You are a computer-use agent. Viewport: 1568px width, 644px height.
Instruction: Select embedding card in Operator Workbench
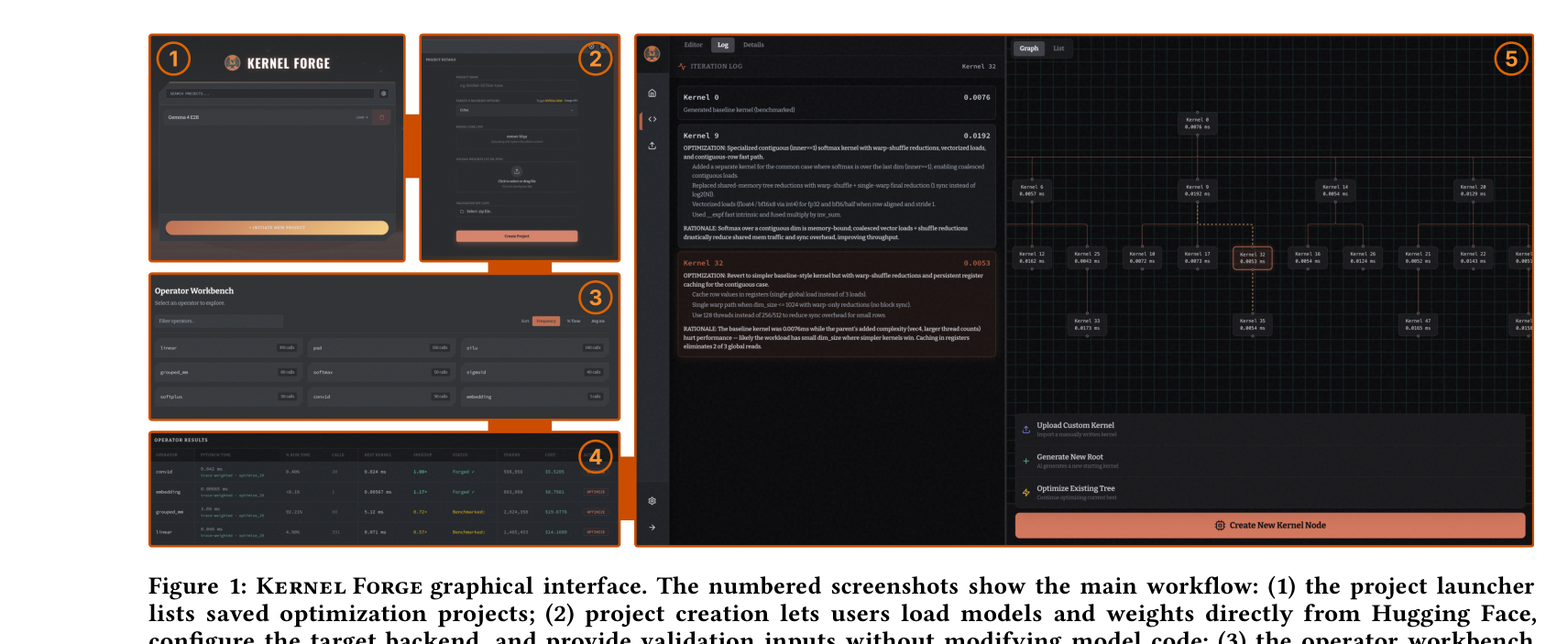533,397
